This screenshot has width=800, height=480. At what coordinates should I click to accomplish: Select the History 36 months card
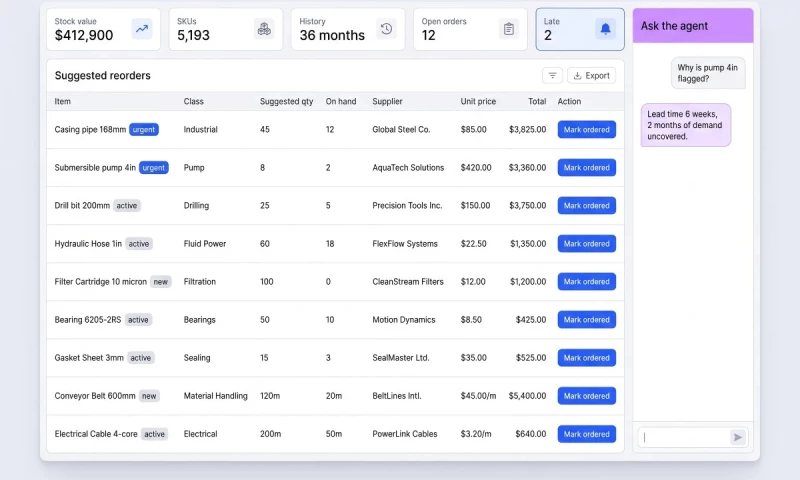tap(348, 29)
